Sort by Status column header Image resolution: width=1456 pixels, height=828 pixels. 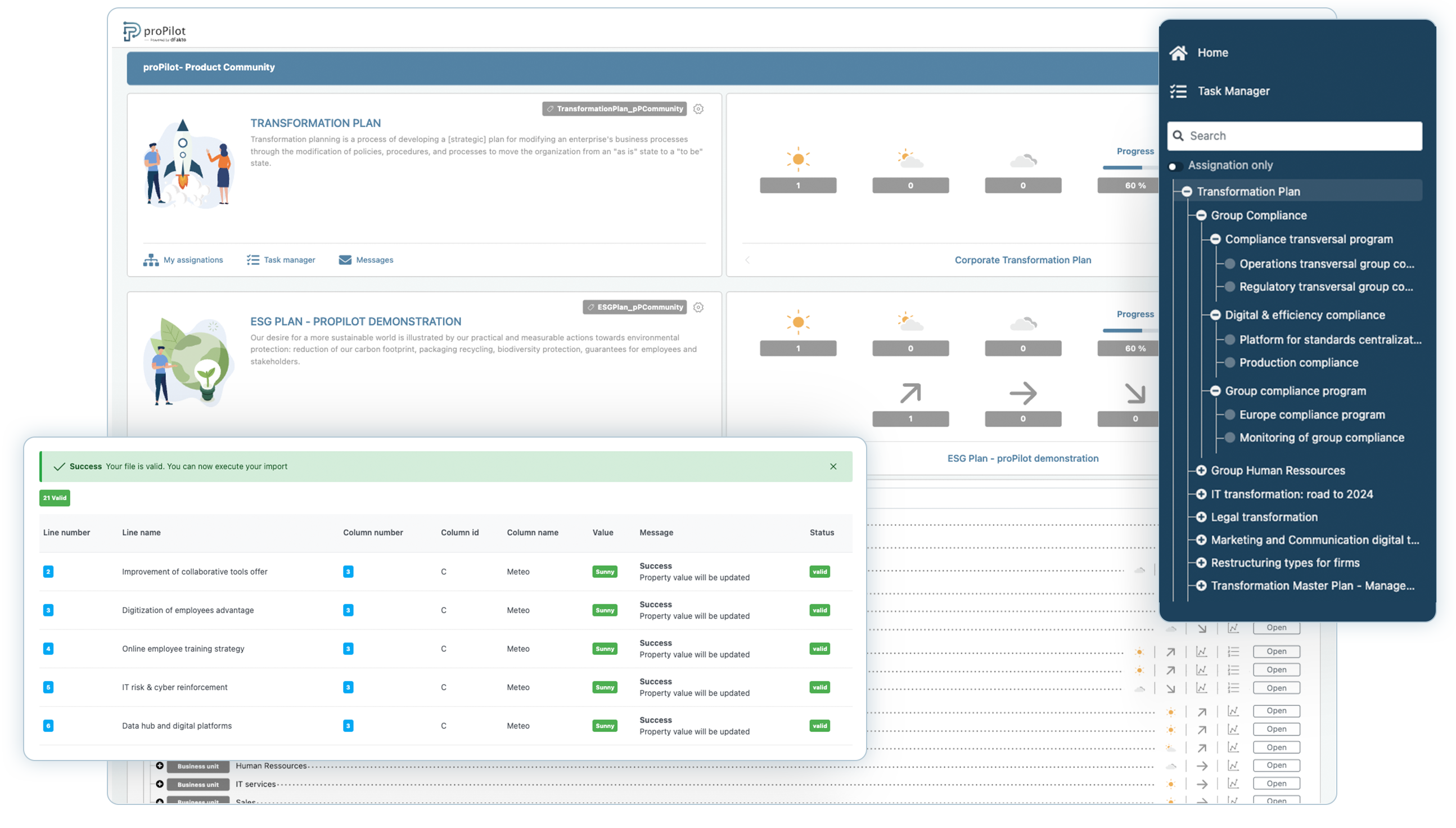[x=822, y=532]
